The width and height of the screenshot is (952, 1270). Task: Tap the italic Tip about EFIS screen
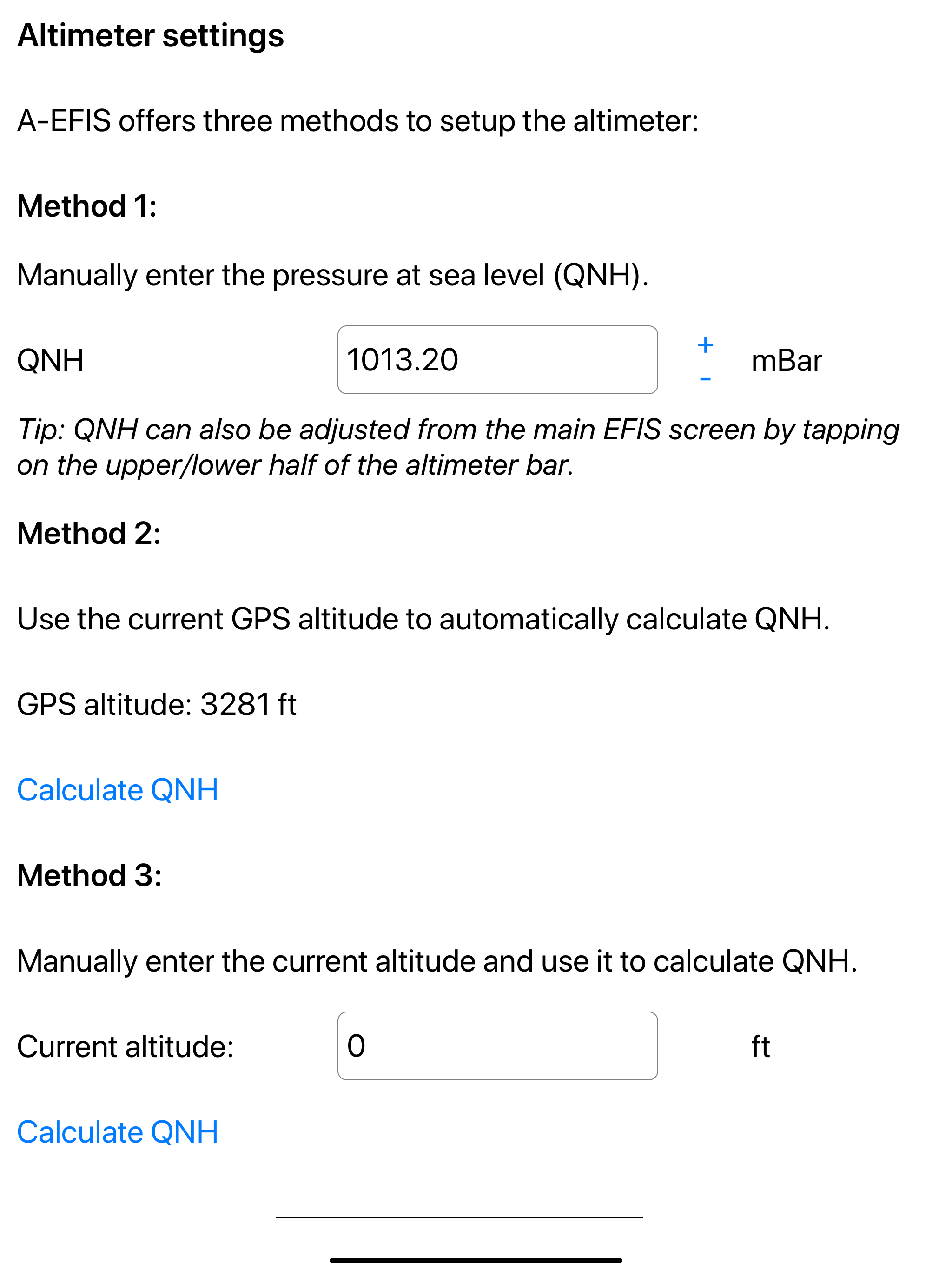tap(458, 447)
